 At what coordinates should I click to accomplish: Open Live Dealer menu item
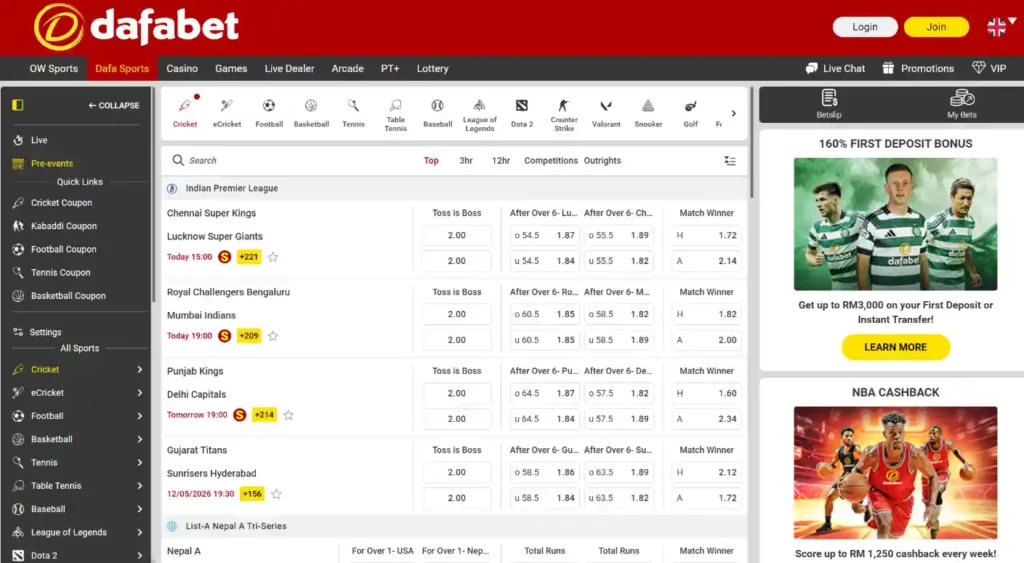coord(289,69)
